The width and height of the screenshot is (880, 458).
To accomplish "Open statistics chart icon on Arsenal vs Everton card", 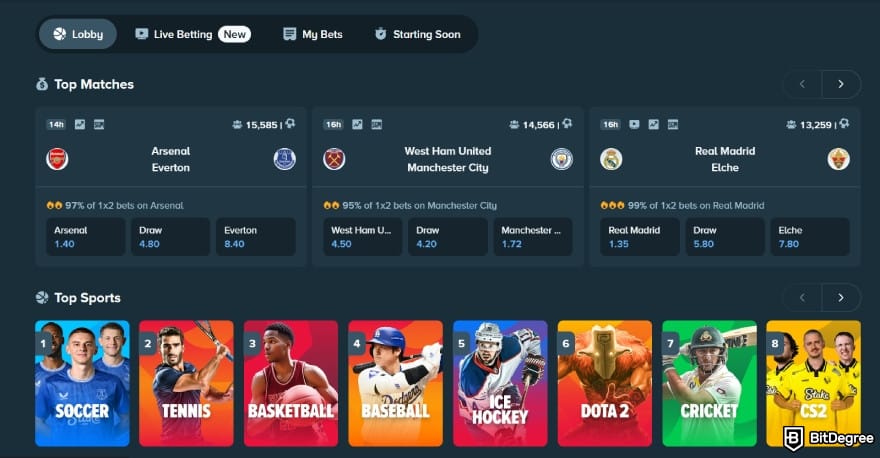I will [80, 125].
